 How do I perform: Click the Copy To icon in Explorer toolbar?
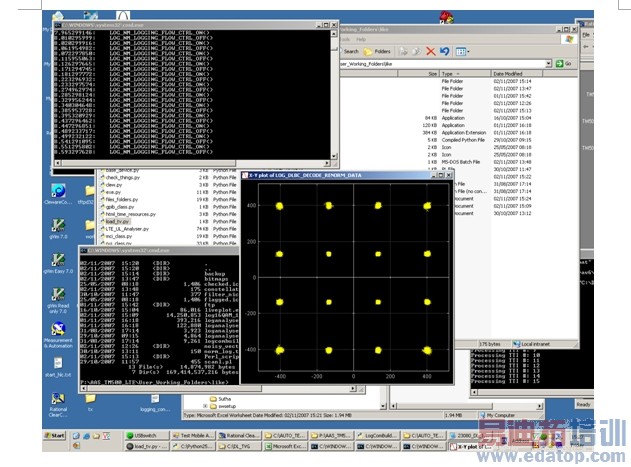click(417, 52)
